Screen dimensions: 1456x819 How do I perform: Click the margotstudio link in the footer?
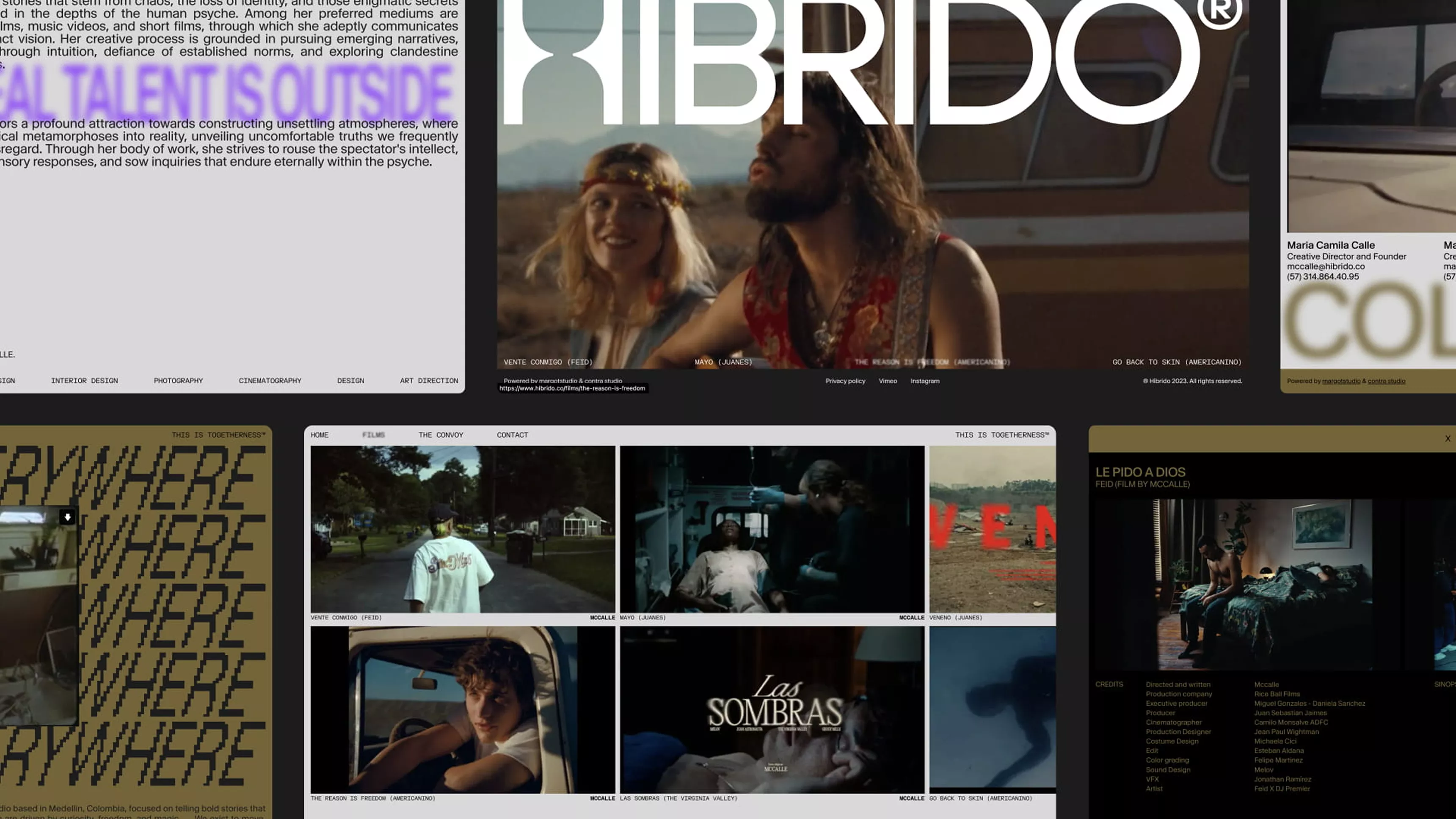click(1341, 381)
